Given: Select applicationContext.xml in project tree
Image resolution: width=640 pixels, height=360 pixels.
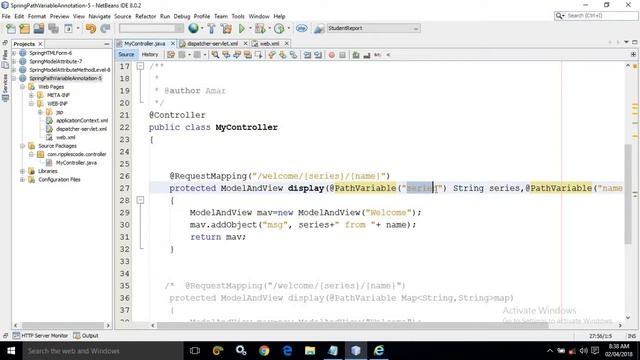Looking at the screenshot, I should pyautogui.click(x=82, y=120).
